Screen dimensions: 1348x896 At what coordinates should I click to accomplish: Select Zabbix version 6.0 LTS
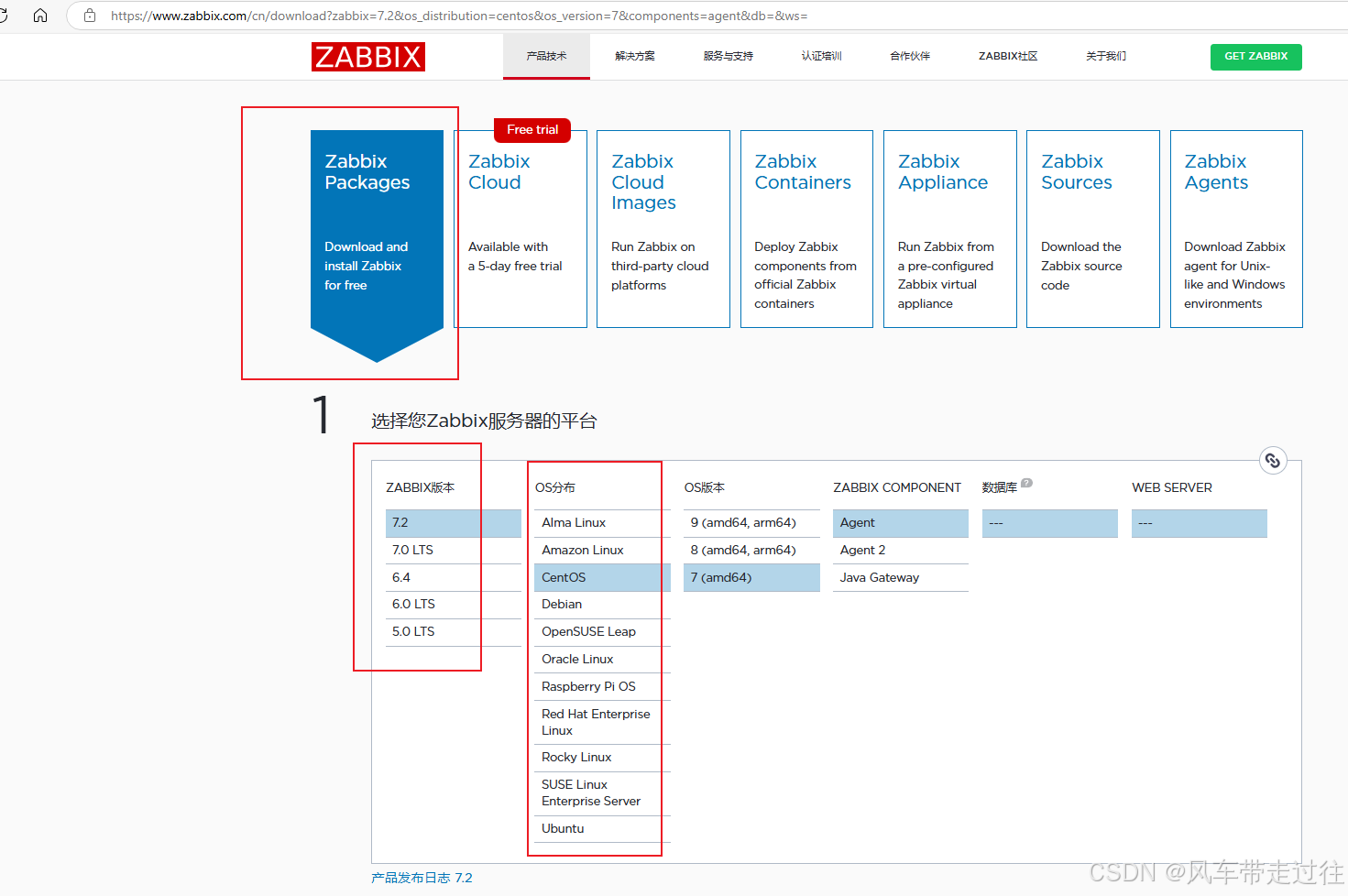454,605
